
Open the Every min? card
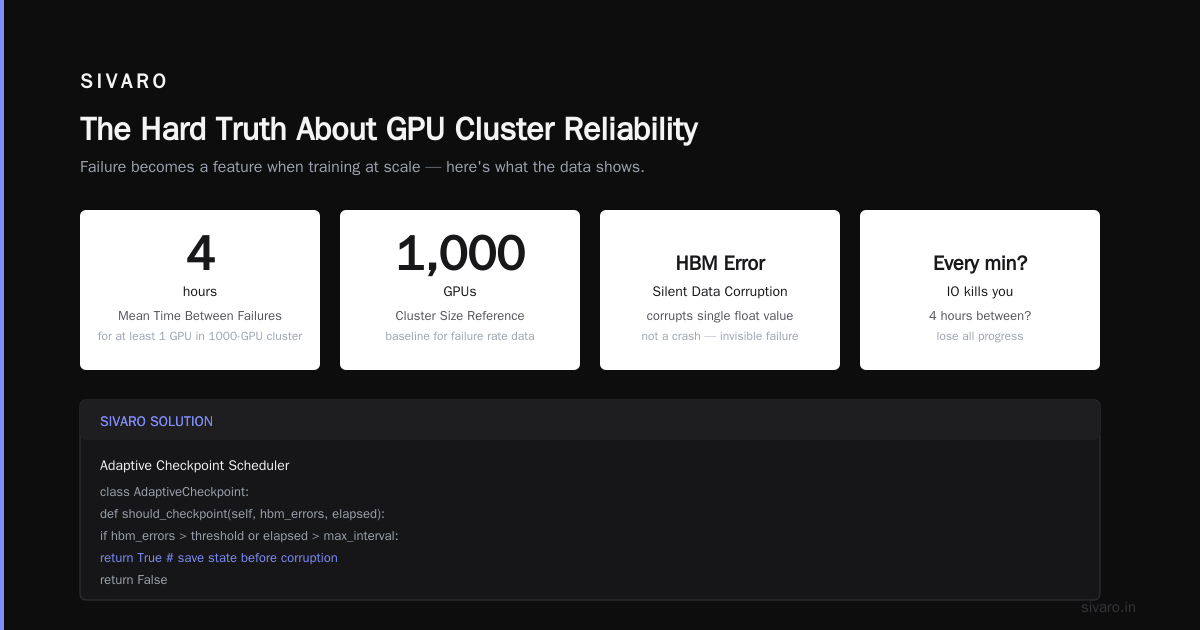pos(980,290)
